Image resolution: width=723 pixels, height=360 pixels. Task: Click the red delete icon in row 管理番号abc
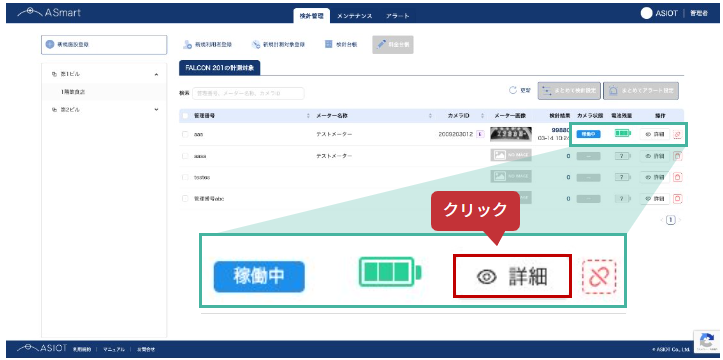pos(678,199)
